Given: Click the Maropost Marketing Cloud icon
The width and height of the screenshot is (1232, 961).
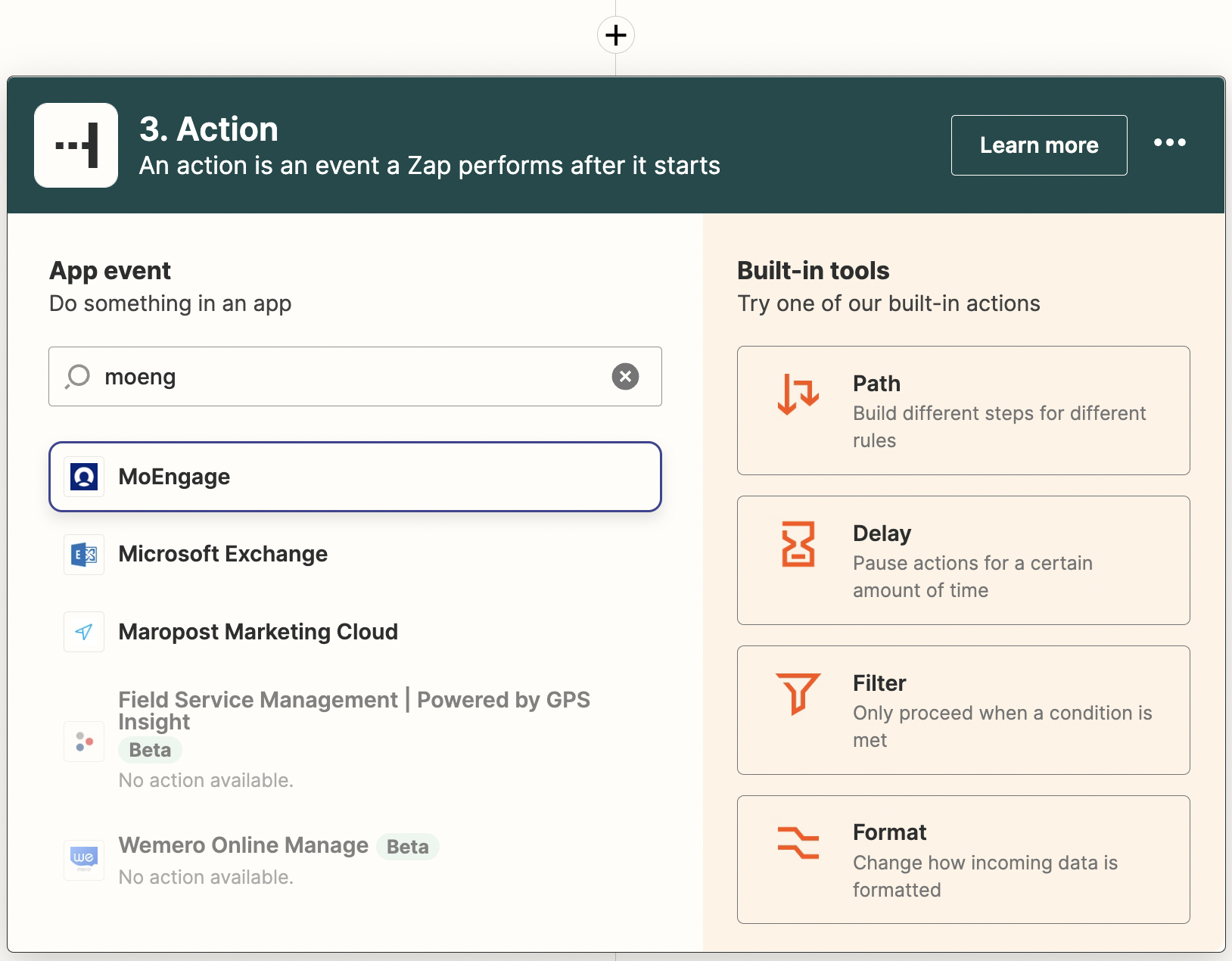Looking at the screenshot, I should pyautogui.click(x=83, y=632).
